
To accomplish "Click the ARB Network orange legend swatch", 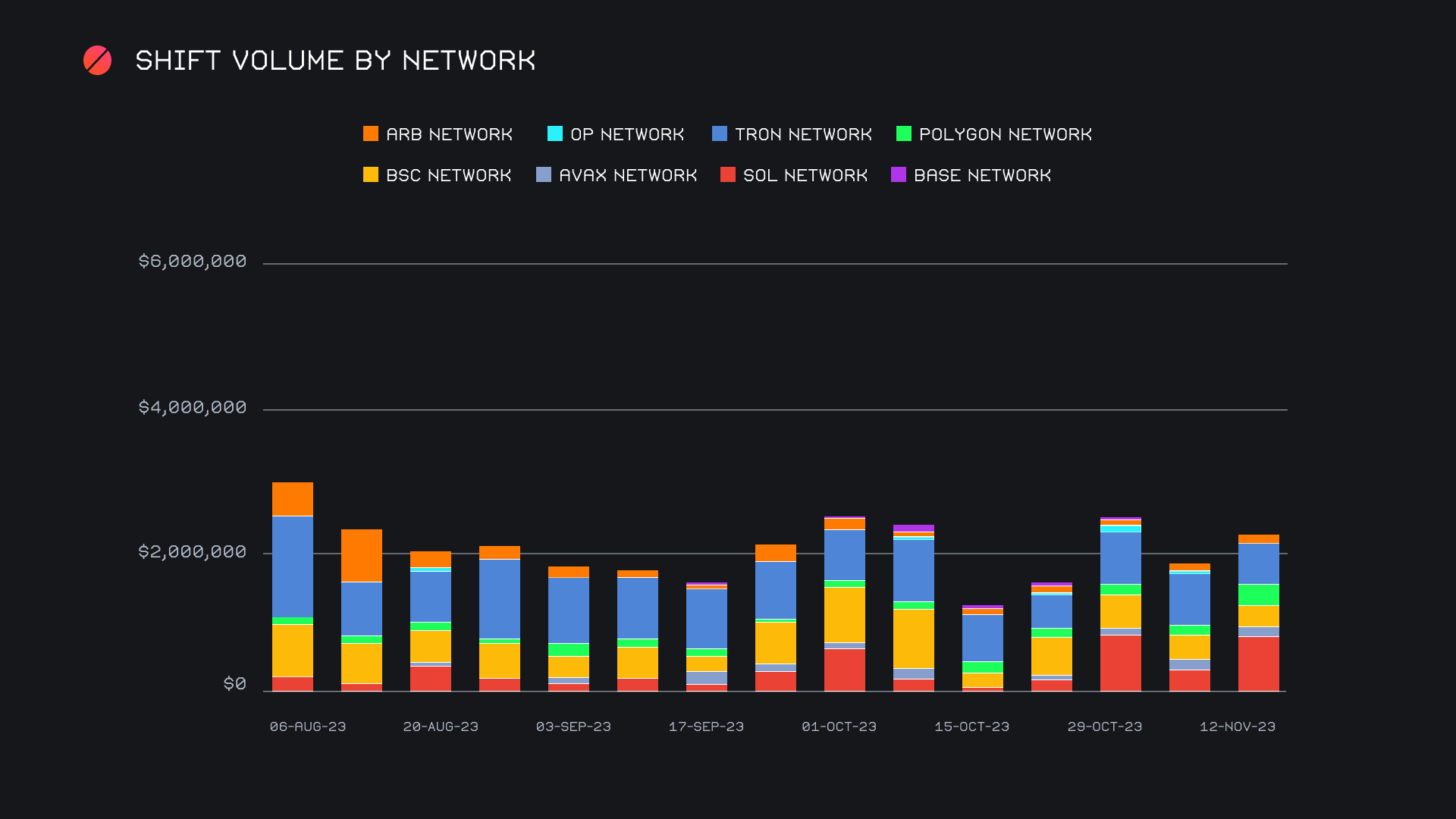I will pyautogui.click(x=370, y=134).
